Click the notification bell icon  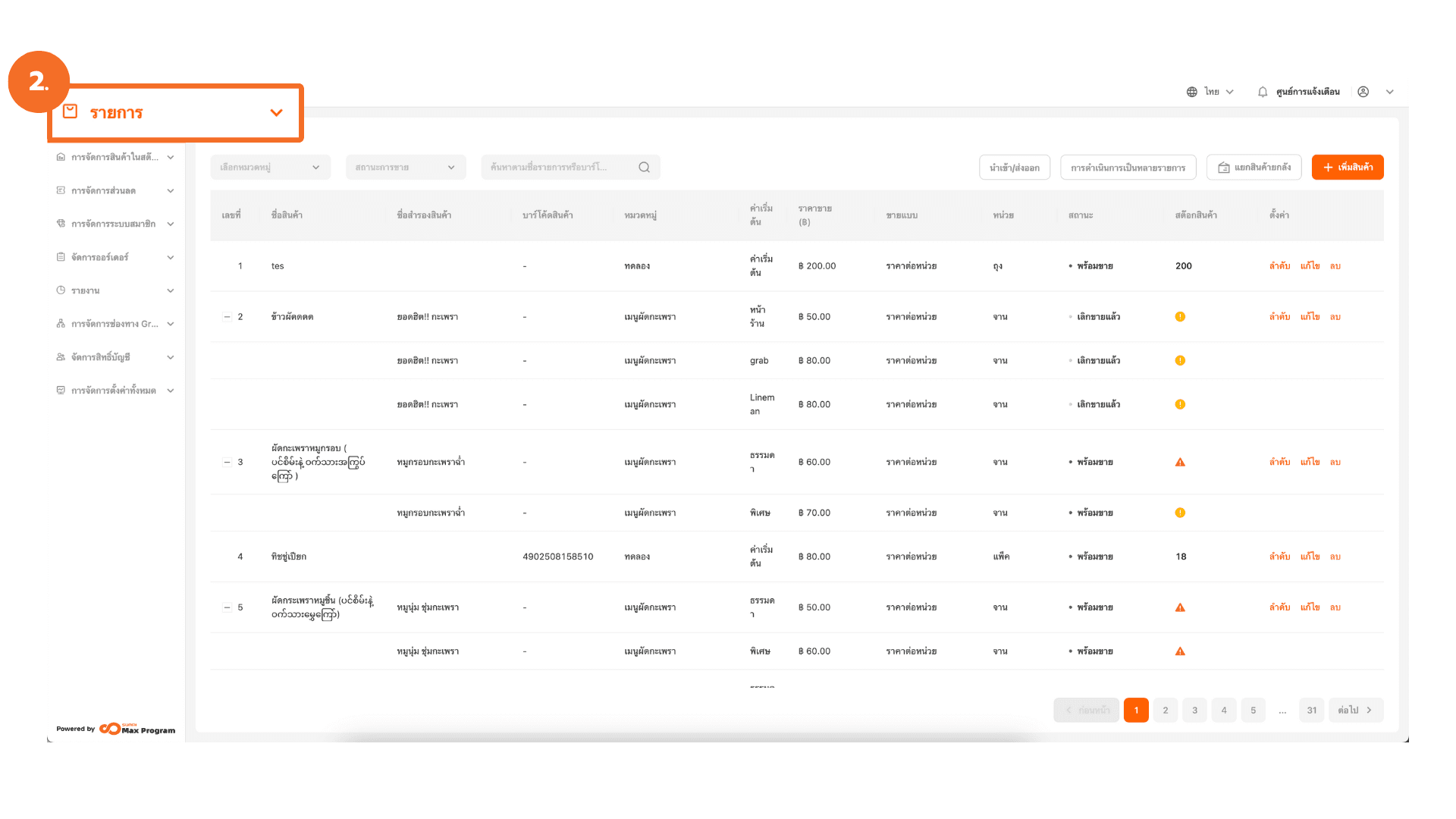click(x=1263, y=92)
